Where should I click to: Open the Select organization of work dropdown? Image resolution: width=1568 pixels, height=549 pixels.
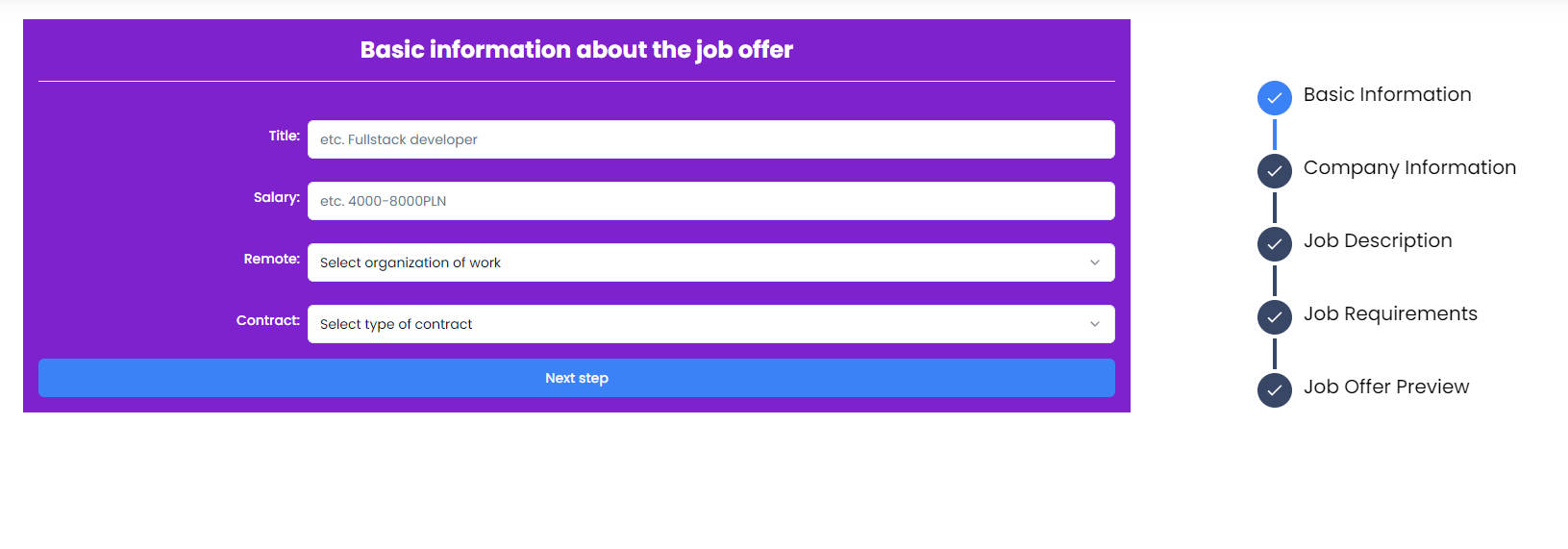(710, 262)
